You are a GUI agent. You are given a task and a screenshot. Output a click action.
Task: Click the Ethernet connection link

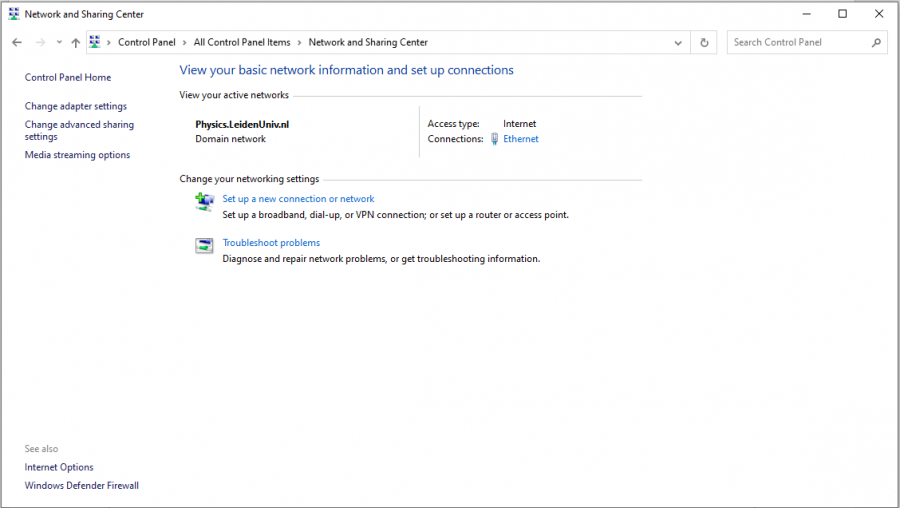[x=521, y=139]
